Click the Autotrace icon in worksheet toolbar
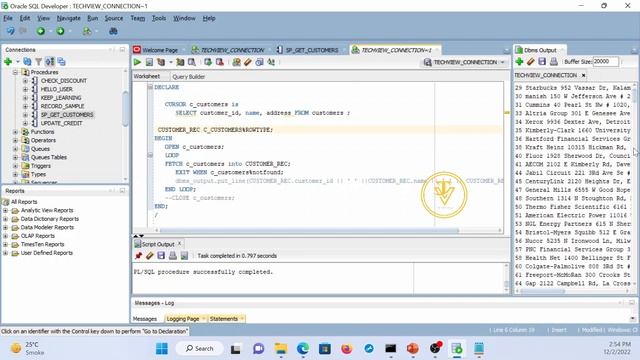The height and width of the screenshot is (360, 640). point(180,62)
